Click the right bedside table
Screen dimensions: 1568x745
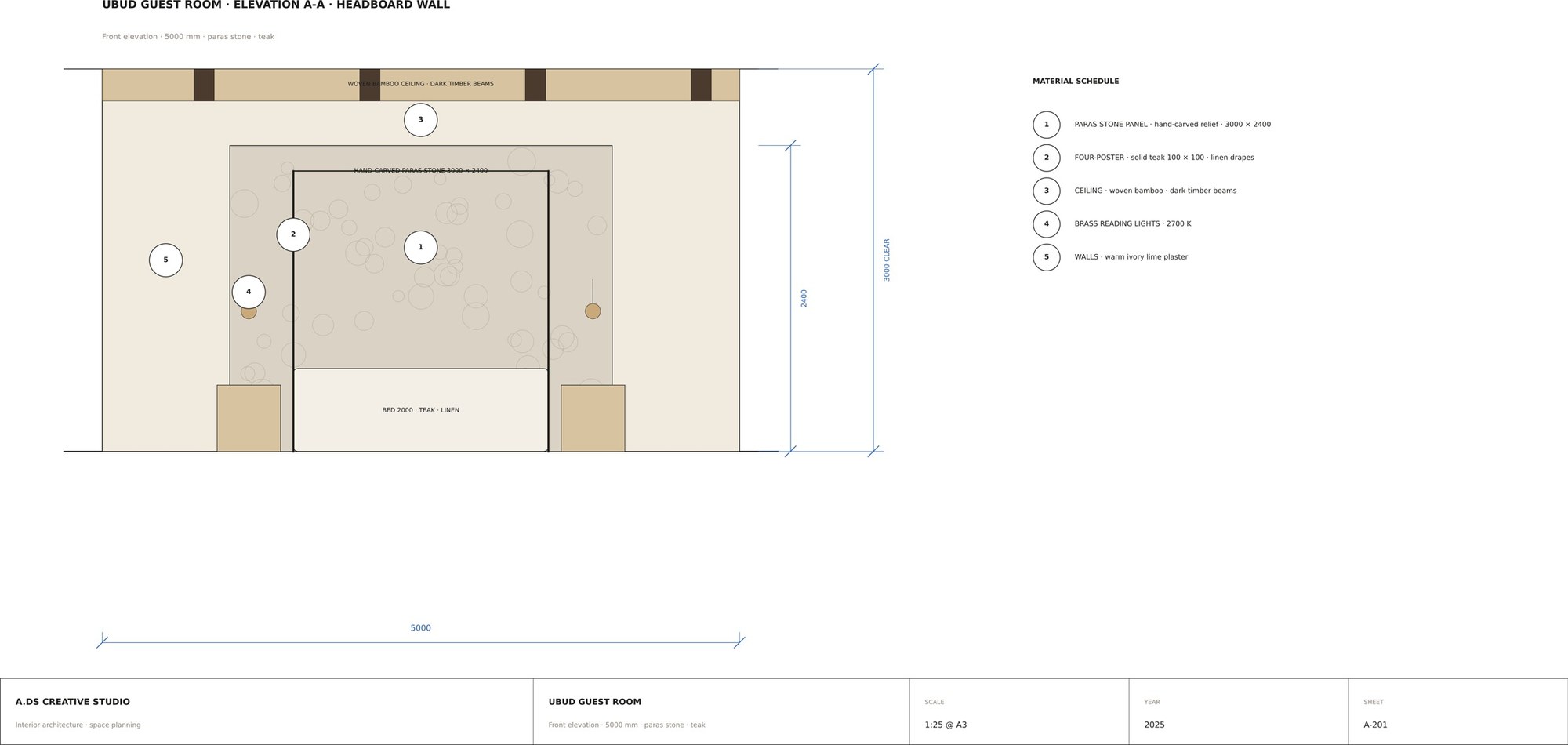coord(593,418)
